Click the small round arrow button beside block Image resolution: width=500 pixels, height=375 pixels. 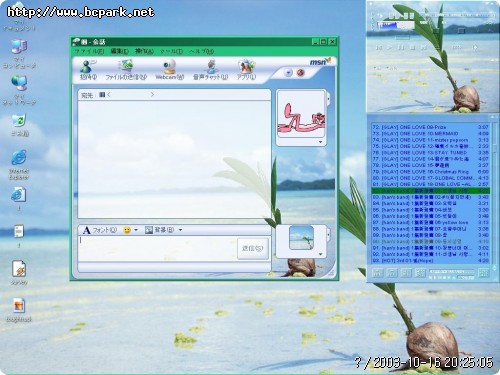point(288,73)
